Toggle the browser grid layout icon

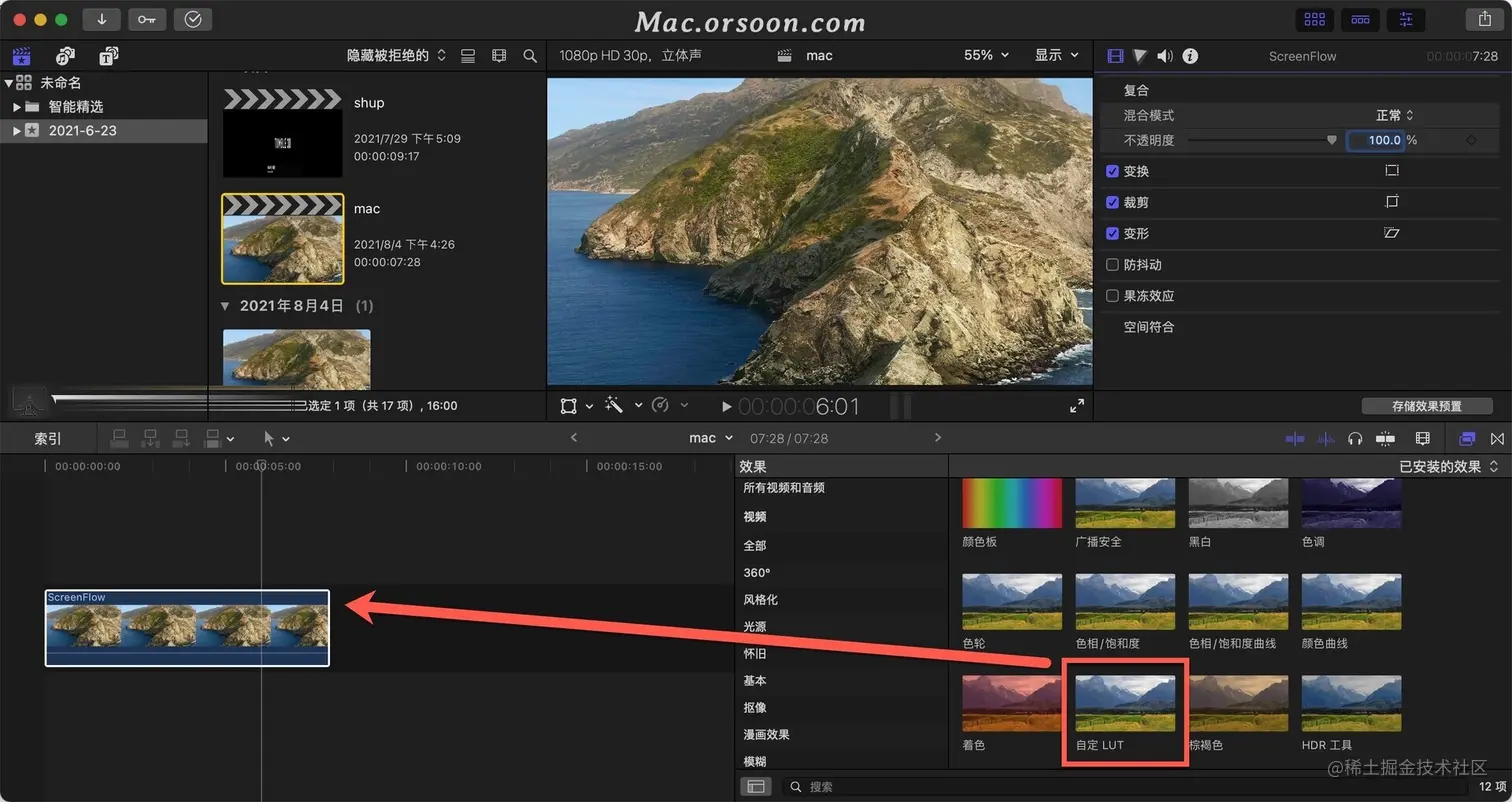(1315, 19)
